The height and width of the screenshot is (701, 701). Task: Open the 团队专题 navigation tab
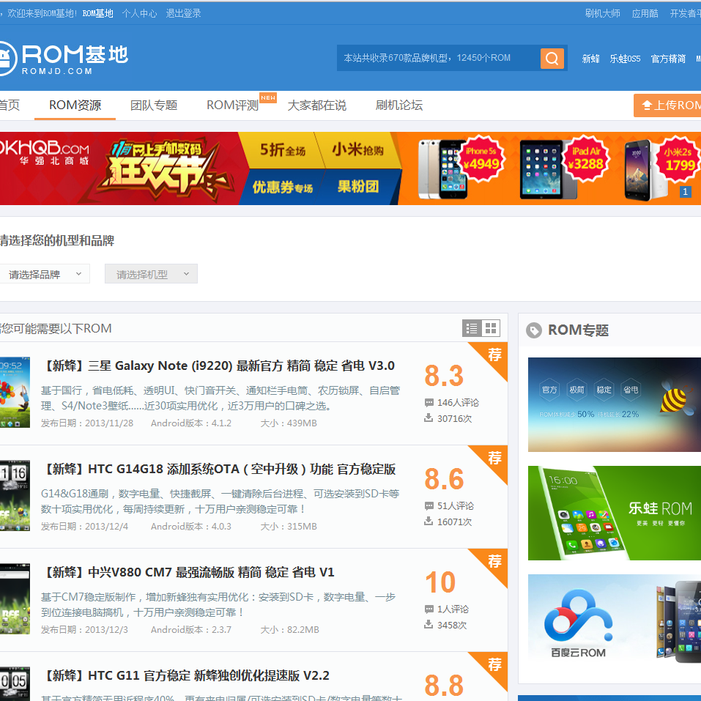coord(154,105)
